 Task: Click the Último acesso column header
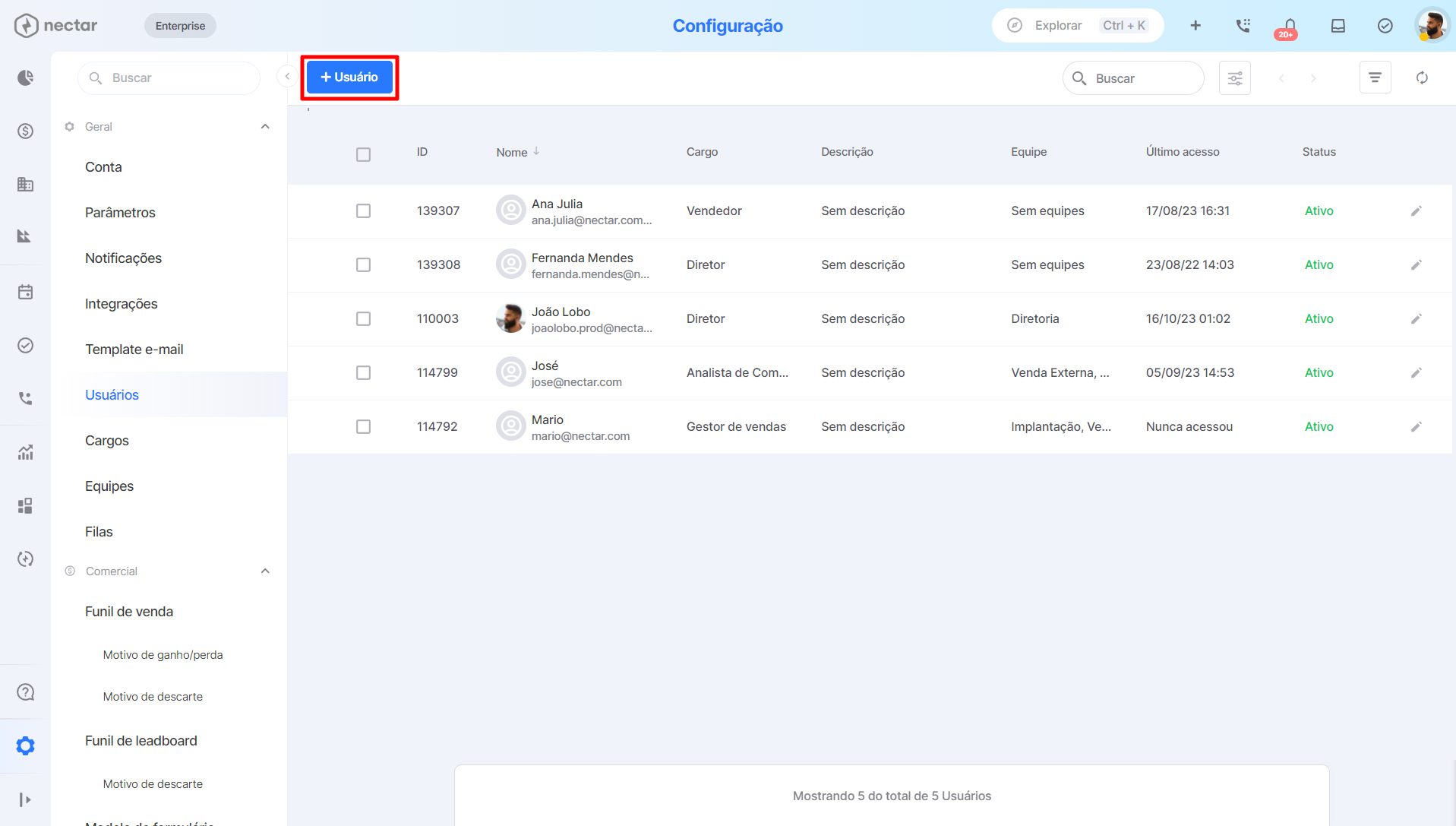click(1183, 152)
